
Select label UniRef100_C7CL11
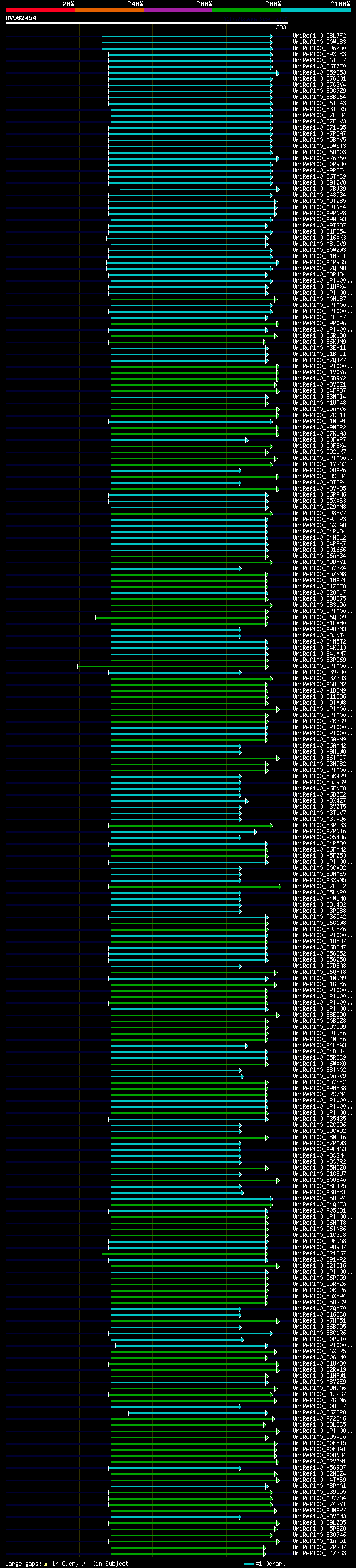(319, 415)
